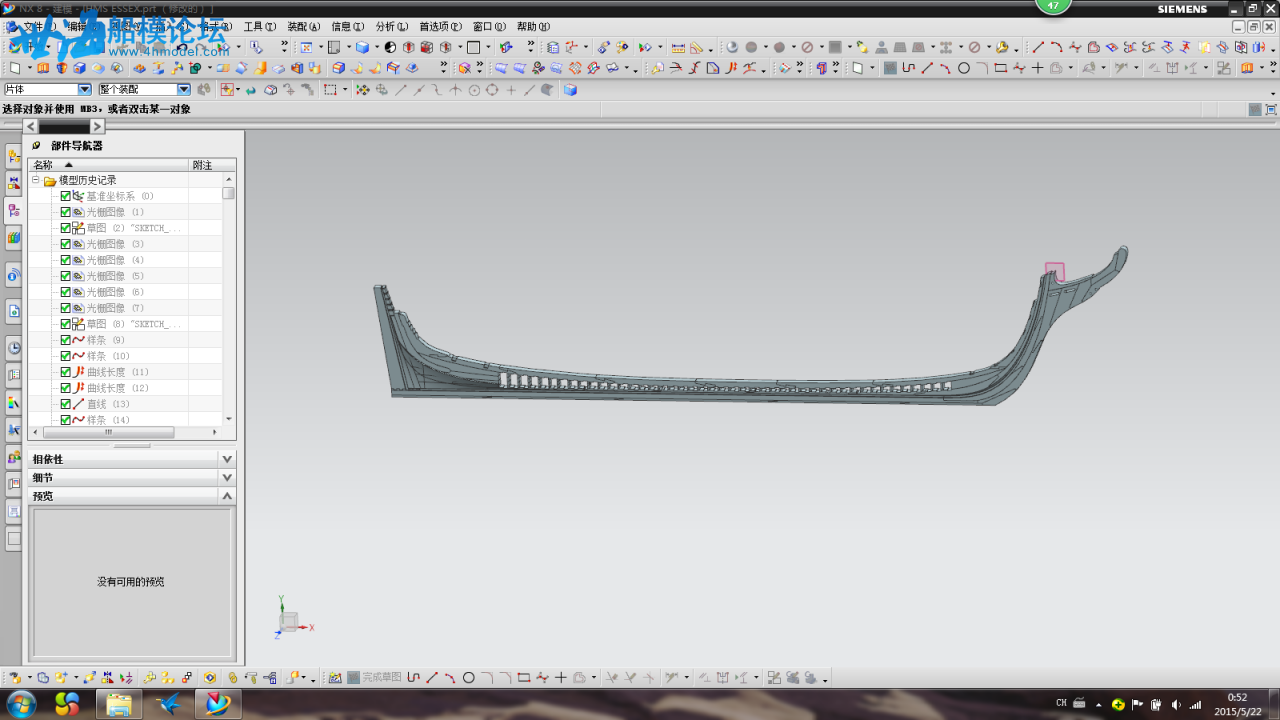Viewport: 1280px width, 720px height.
Task: Toggle the 草图 (2) SKETCH checkbox
Action: click(x=66, y=228)
